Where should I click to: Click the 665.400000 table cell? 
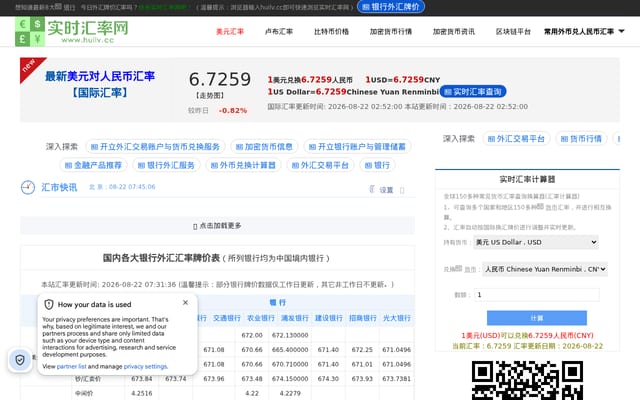pos(290,350)
